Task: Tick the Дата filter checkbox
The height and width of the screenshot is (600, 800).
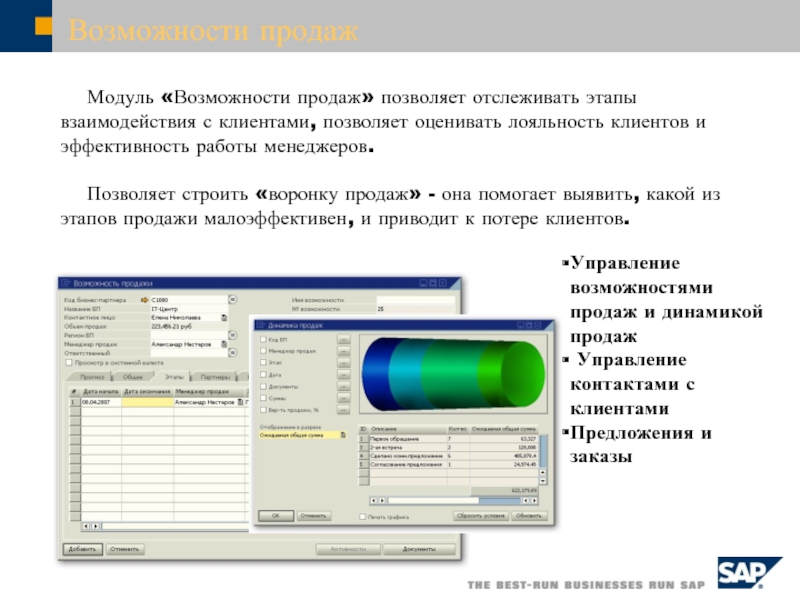Action: point(264,374)
